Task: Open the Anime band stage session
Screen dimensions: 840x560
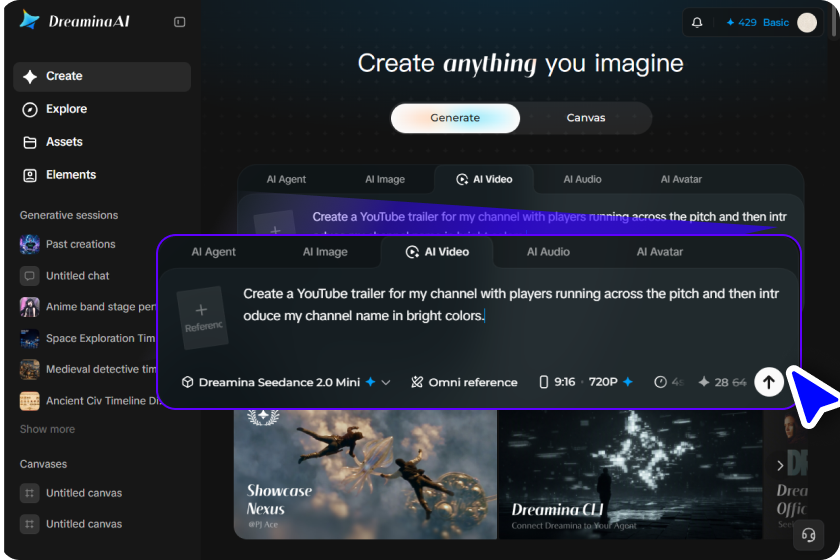Action: [x=87, y=307]
